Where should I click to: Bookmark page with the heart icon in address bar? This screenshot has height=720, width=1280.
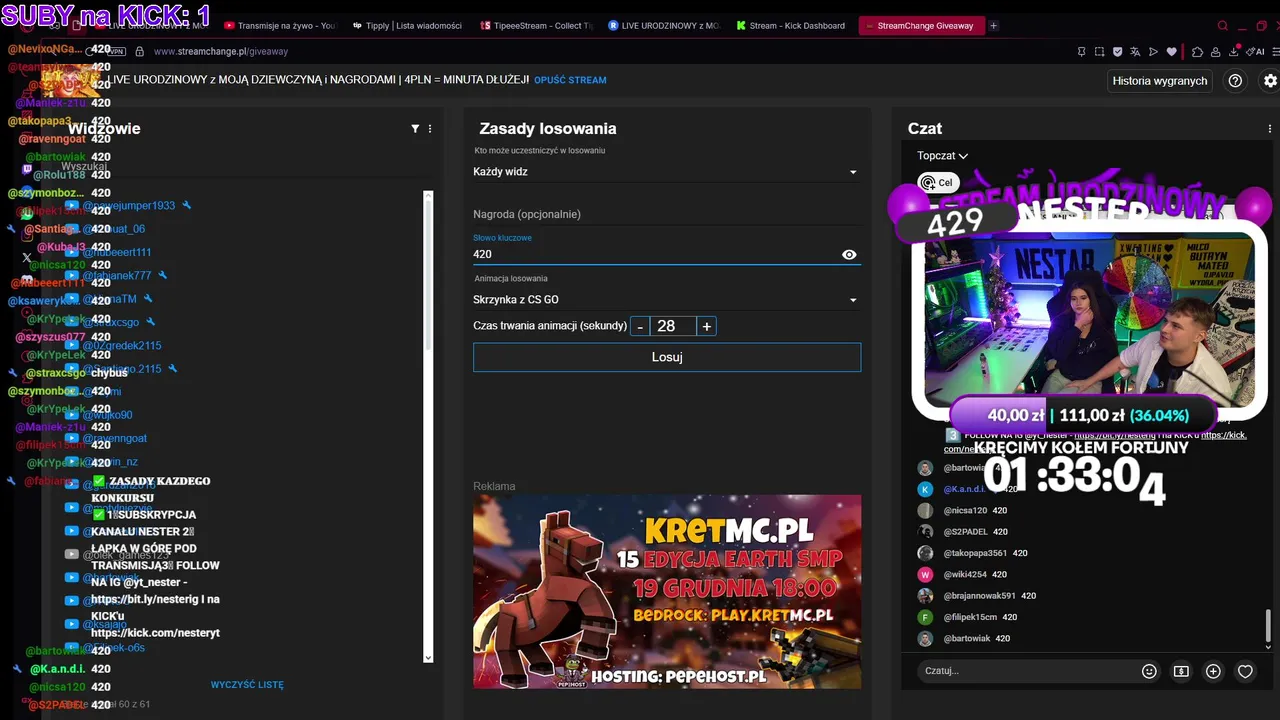pyautogui.click(x=1171, y=51)
